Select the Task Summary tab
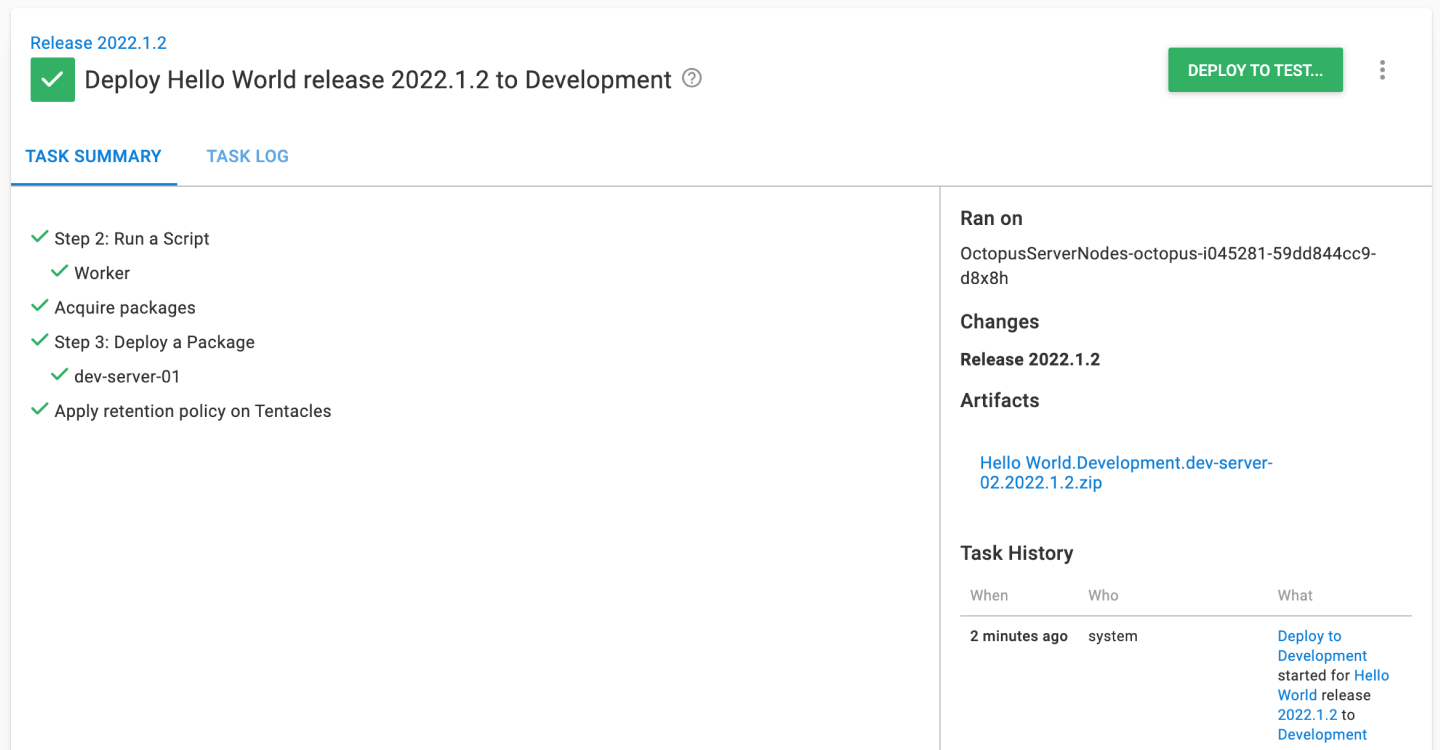Image resolution: width=1440 pixels, height=750 pixels. click(94, 156)
